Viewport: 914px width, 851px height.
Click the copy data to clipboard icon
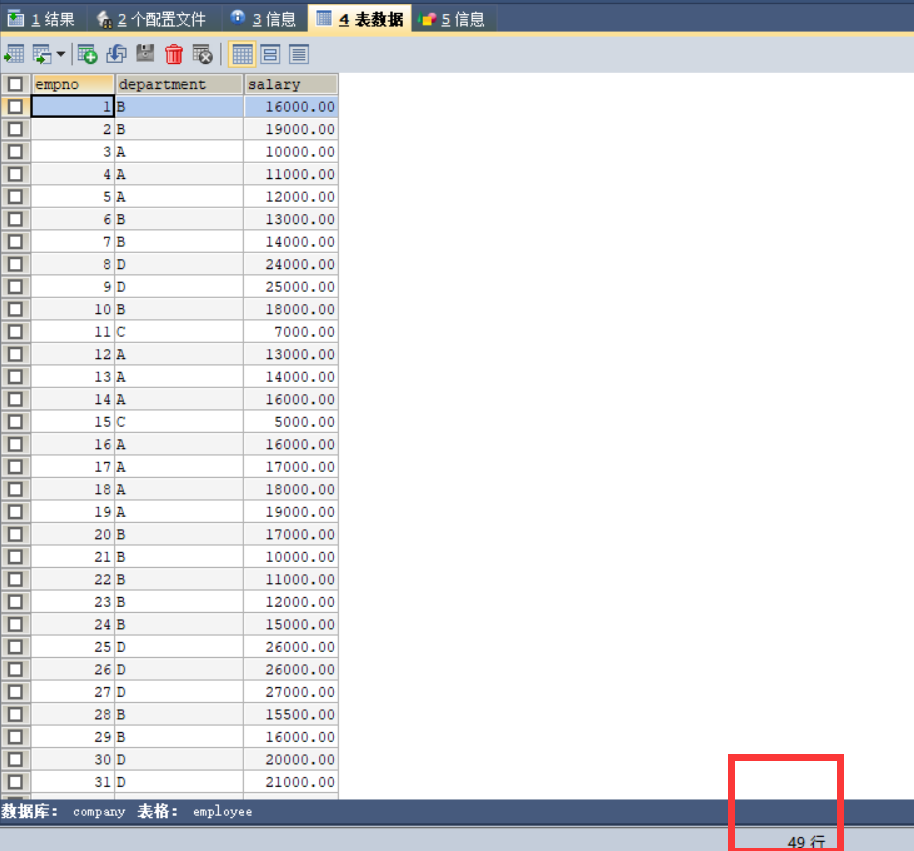pyautogui.click(x=42, y=54)
